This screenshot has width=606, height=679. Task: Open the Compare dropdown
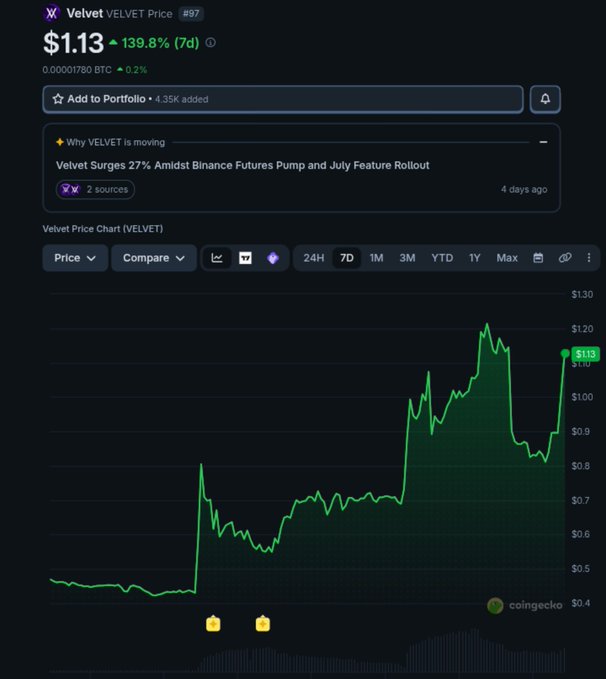(154, 258)
